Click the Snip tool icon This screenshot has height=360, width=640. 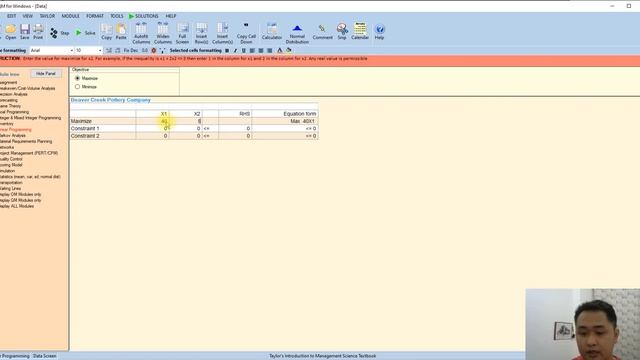[342, 32]
